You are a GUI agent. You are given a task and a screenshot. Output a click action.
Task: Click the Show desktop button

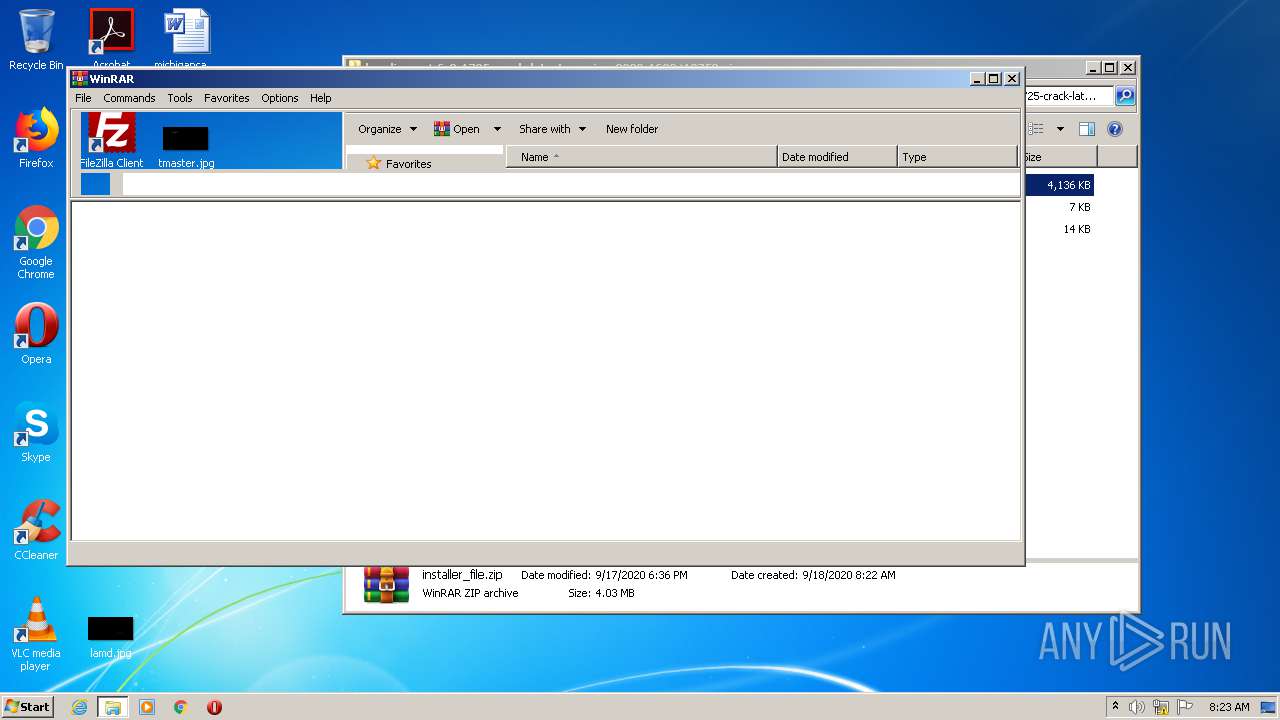click(x=1268, y=707)
